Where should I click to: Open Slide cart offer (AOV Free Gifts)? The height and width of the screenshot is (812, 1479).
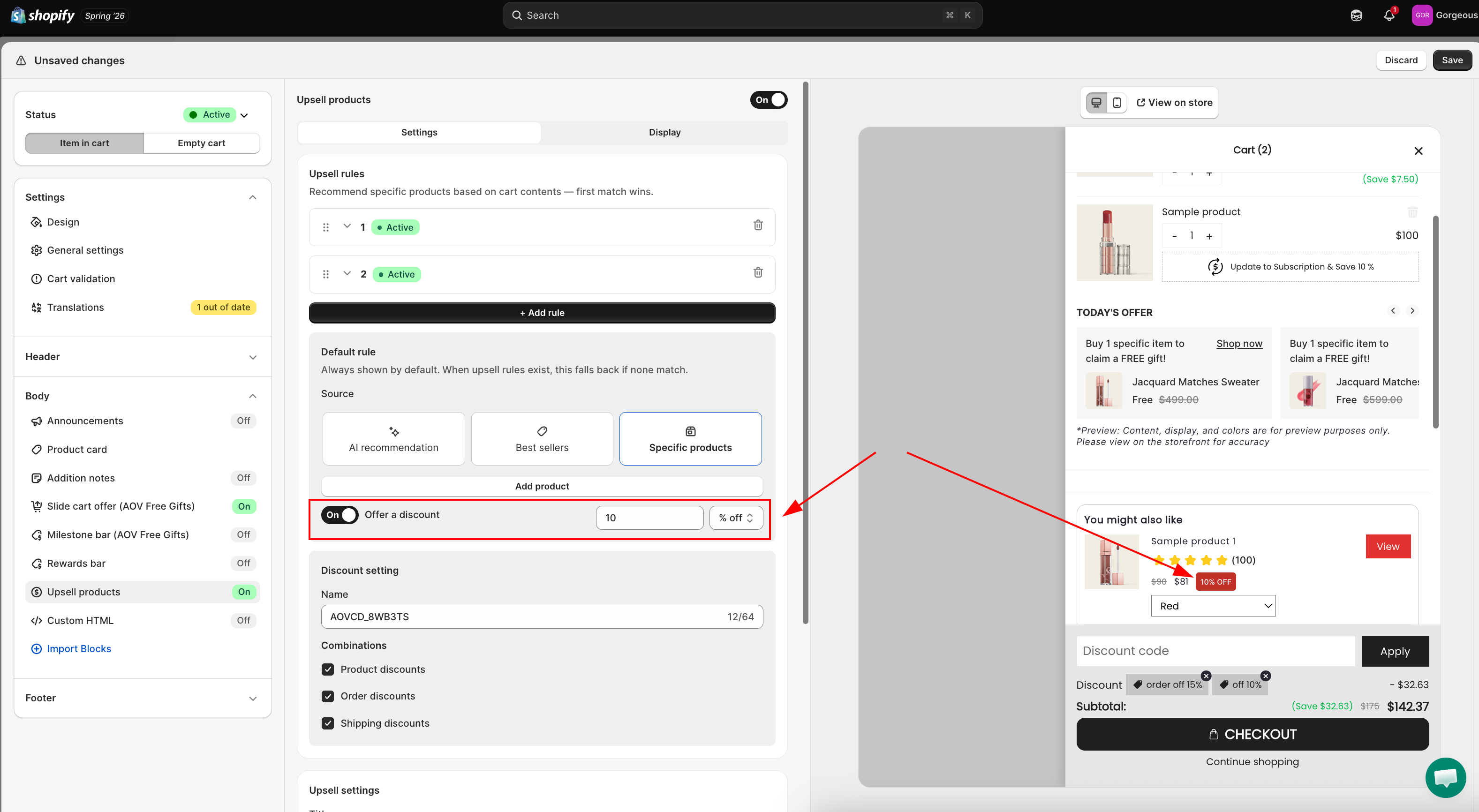point(143,506)
